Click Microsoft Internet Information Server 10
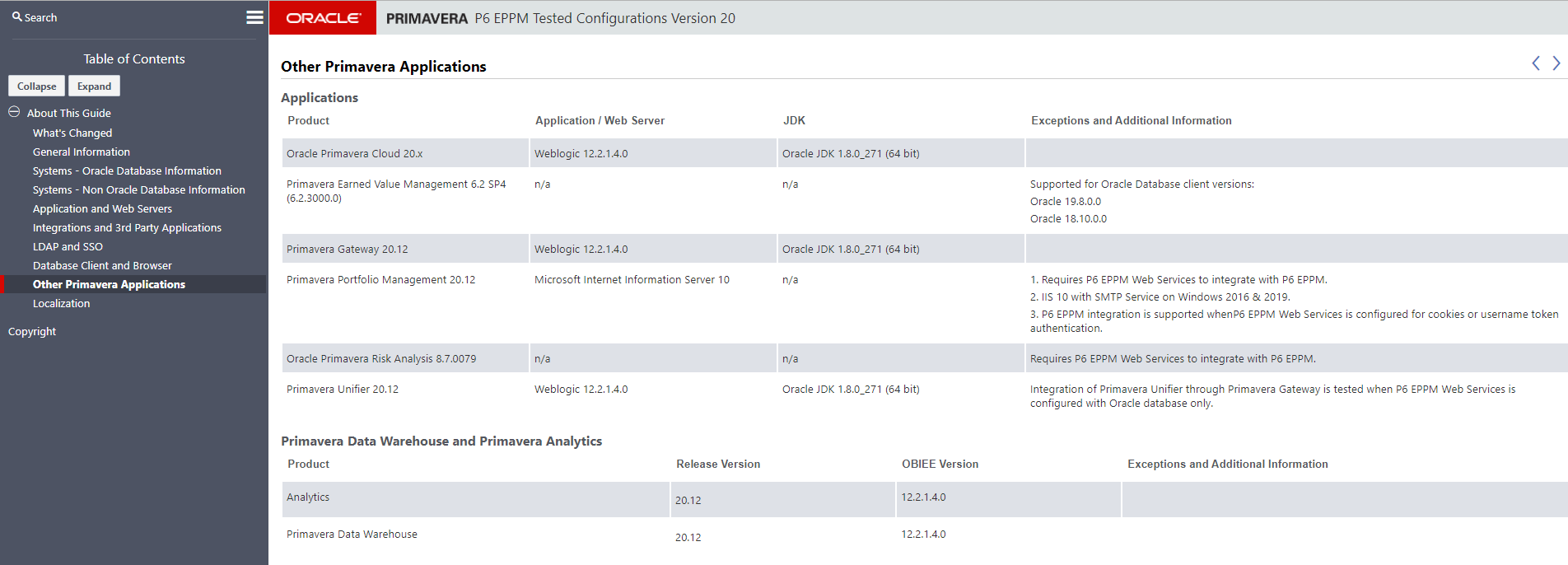Screen dimensions: 1568x565 [632, 279]
